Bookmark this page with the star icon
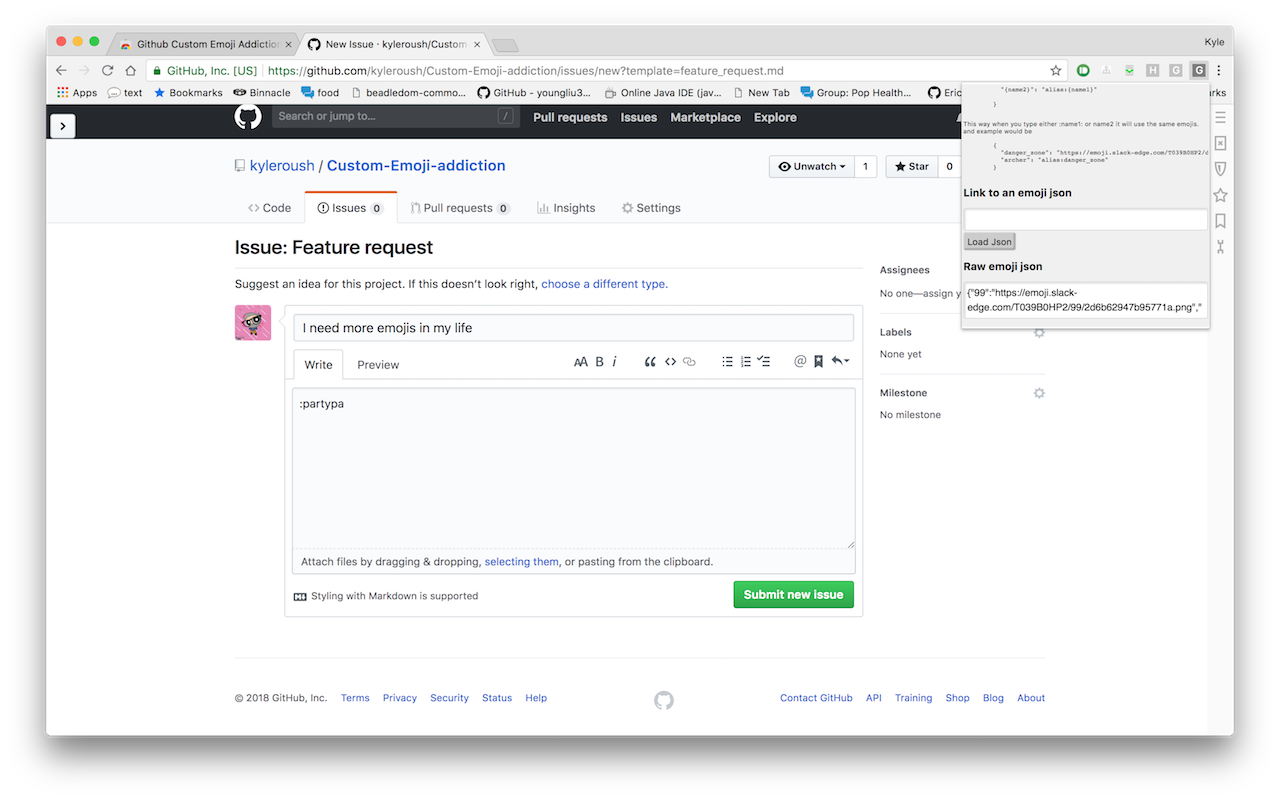This screenshot has width=1280, height=800. (1055, 70)
